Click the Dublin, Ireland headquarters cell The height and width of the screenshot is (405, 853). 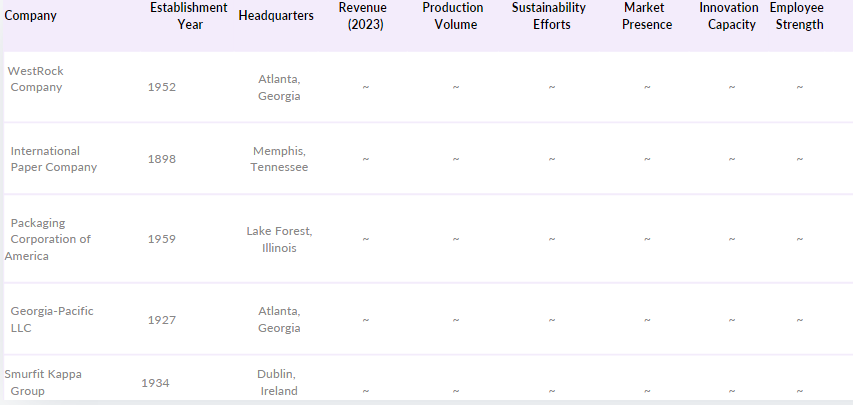point(279,382)
